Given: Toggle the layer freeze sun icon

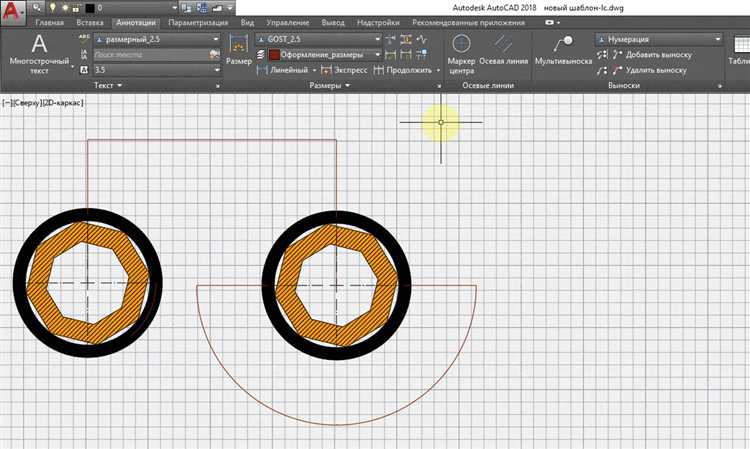Looking at the screenshot, I should (65, 8).
